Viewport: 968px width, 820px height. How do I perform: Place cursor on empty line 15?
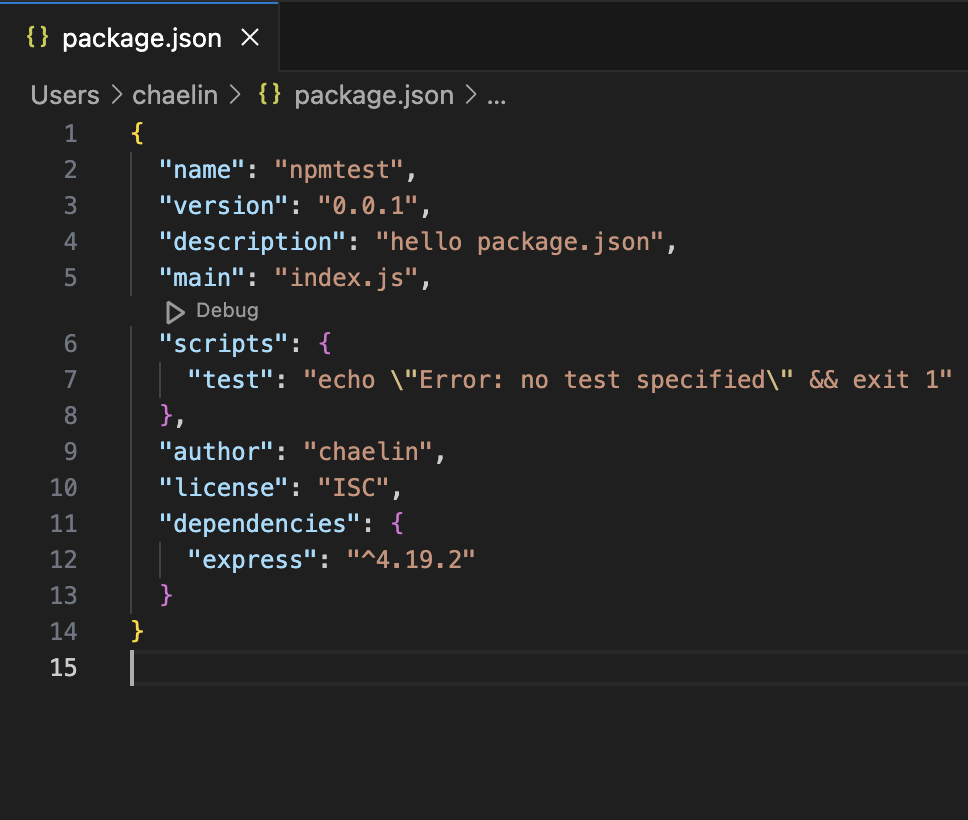coord(549,667)
